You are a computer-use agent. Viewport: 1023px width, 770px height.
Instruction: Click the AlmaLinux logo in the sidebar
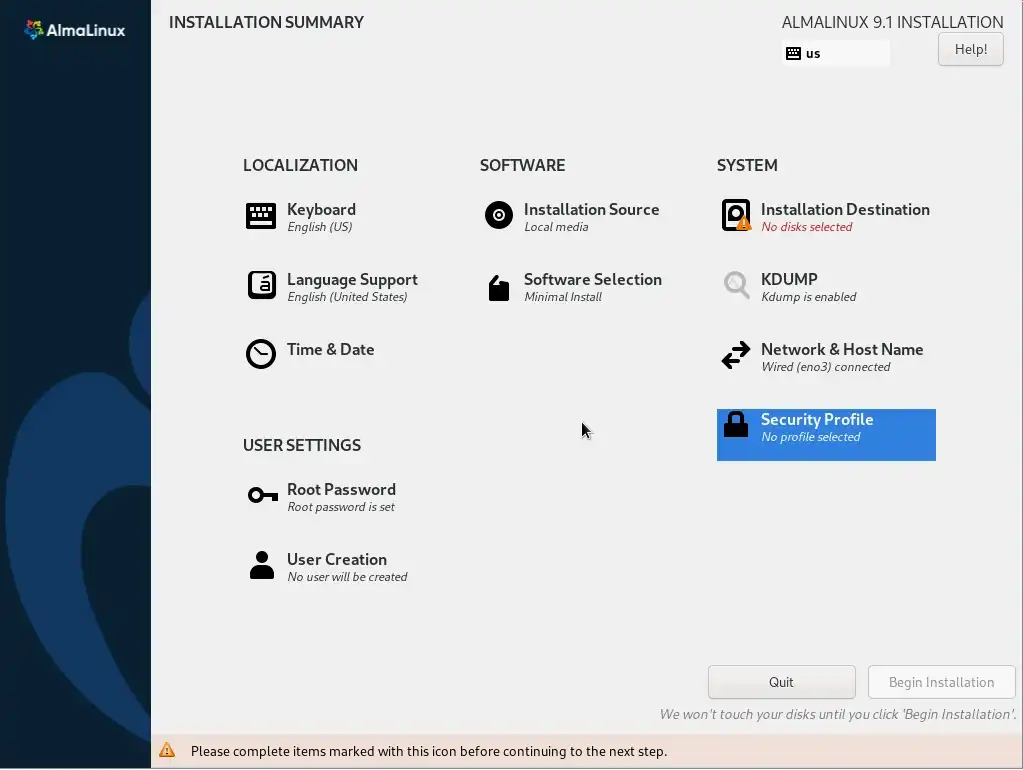click(x=74, y=30)
